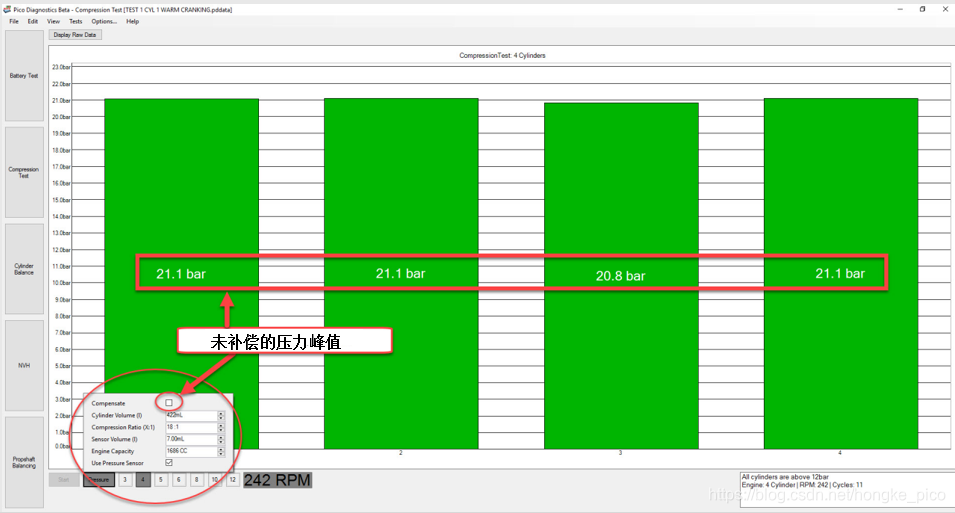Select 5 cylinders button

[161, 479]
